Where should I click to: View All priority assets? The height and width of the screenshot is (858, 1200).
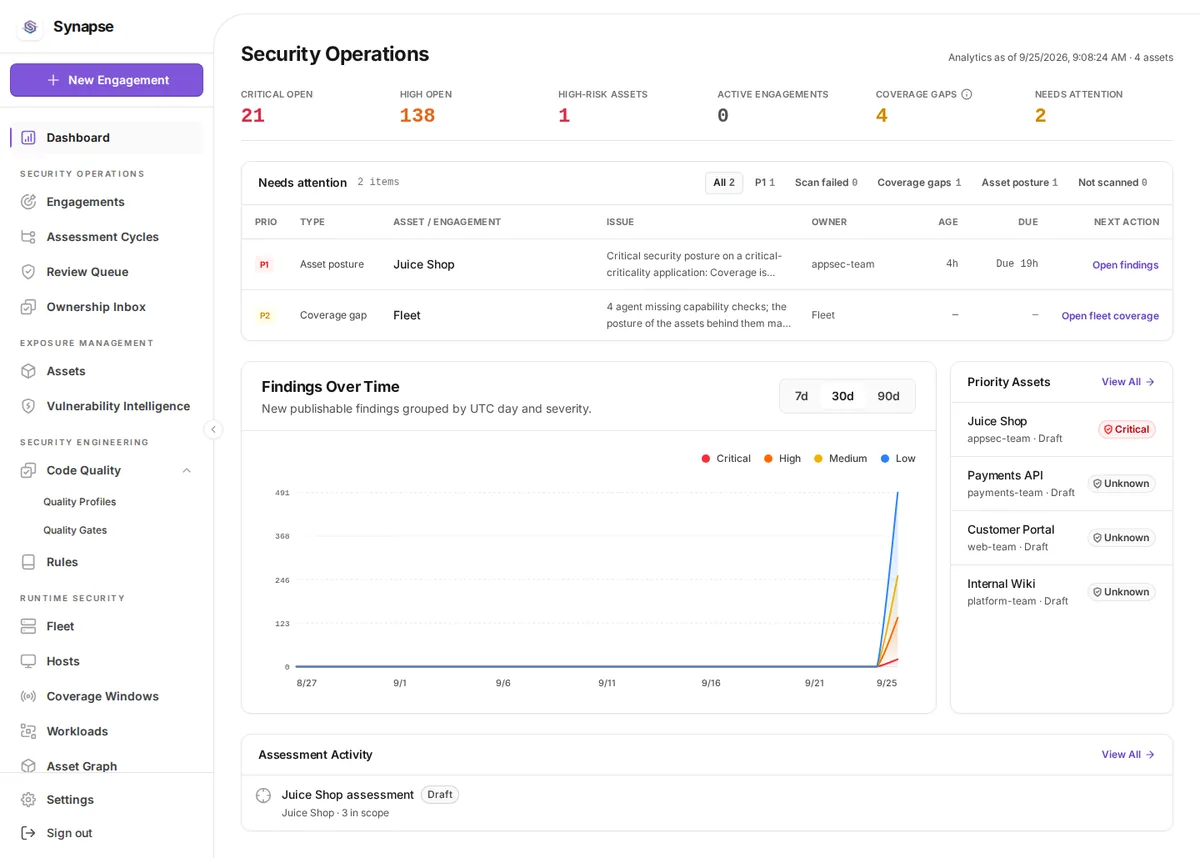pos(1128,382)
